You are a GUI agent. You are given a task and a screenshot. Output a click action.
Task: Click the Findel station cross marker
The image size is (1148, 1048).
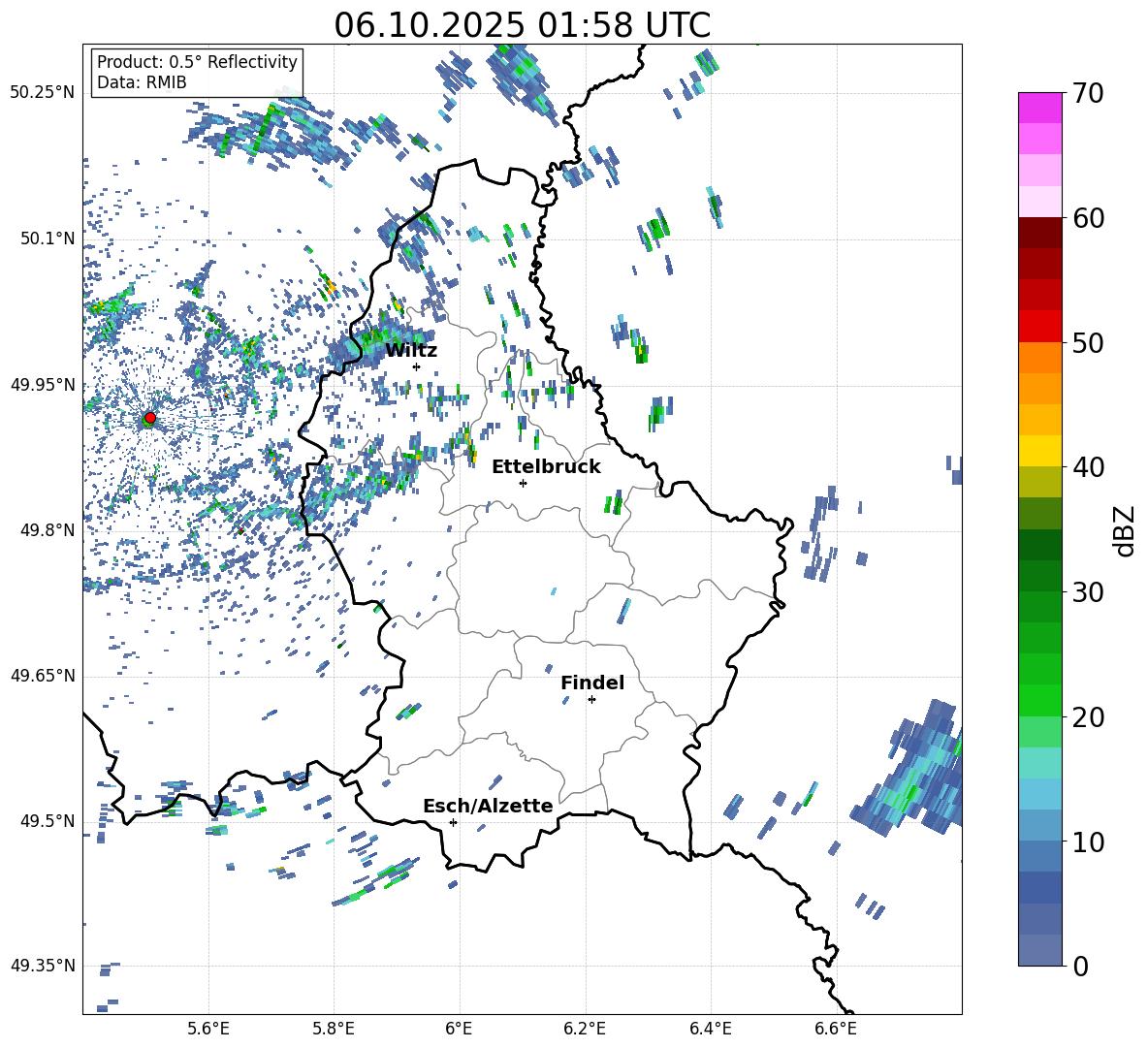591,700
